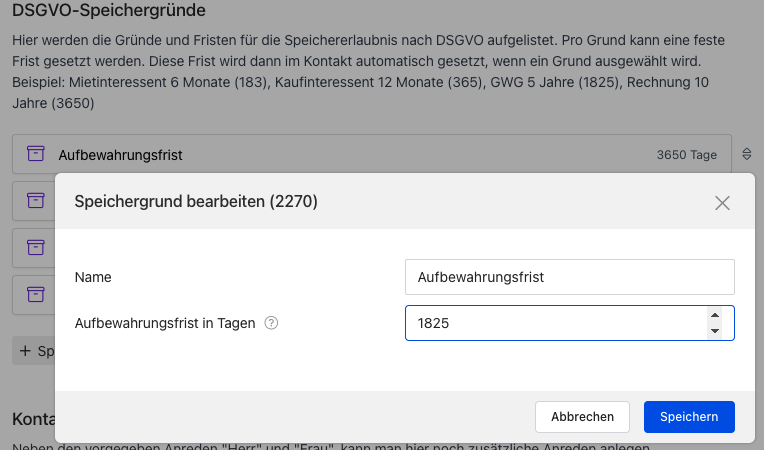
Task: Click the fourth row's archive box icon
Action: 36,294
